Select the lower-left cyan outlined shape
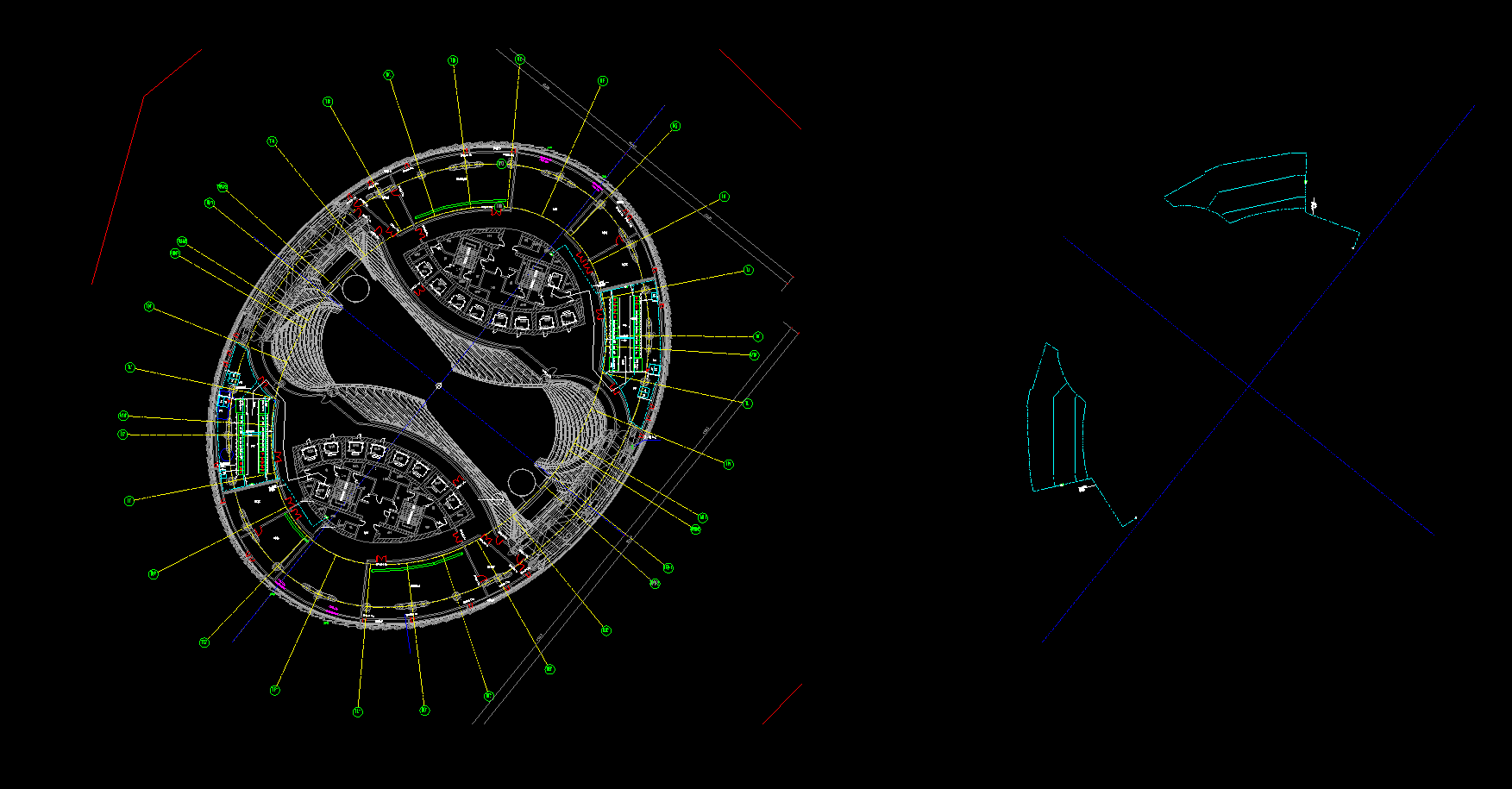Screen dimensions: 1512x789 (x=1030, y=431)
